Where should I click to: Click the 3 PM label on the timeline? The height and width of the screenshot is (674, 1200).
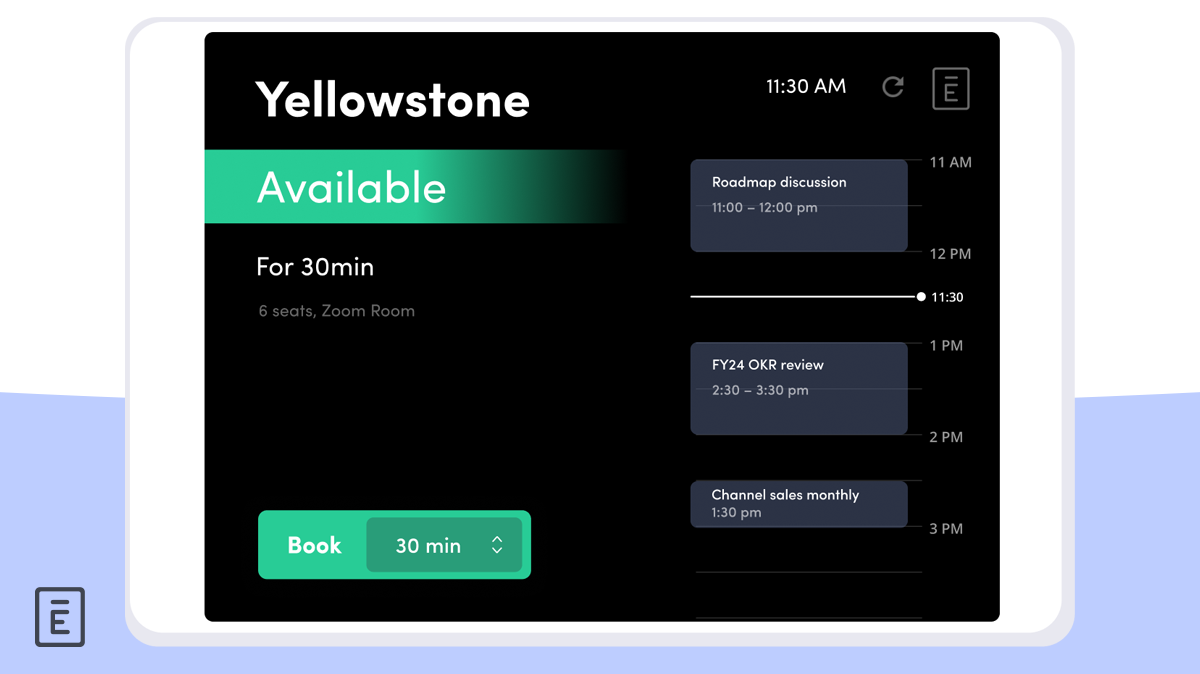point(944,528)
